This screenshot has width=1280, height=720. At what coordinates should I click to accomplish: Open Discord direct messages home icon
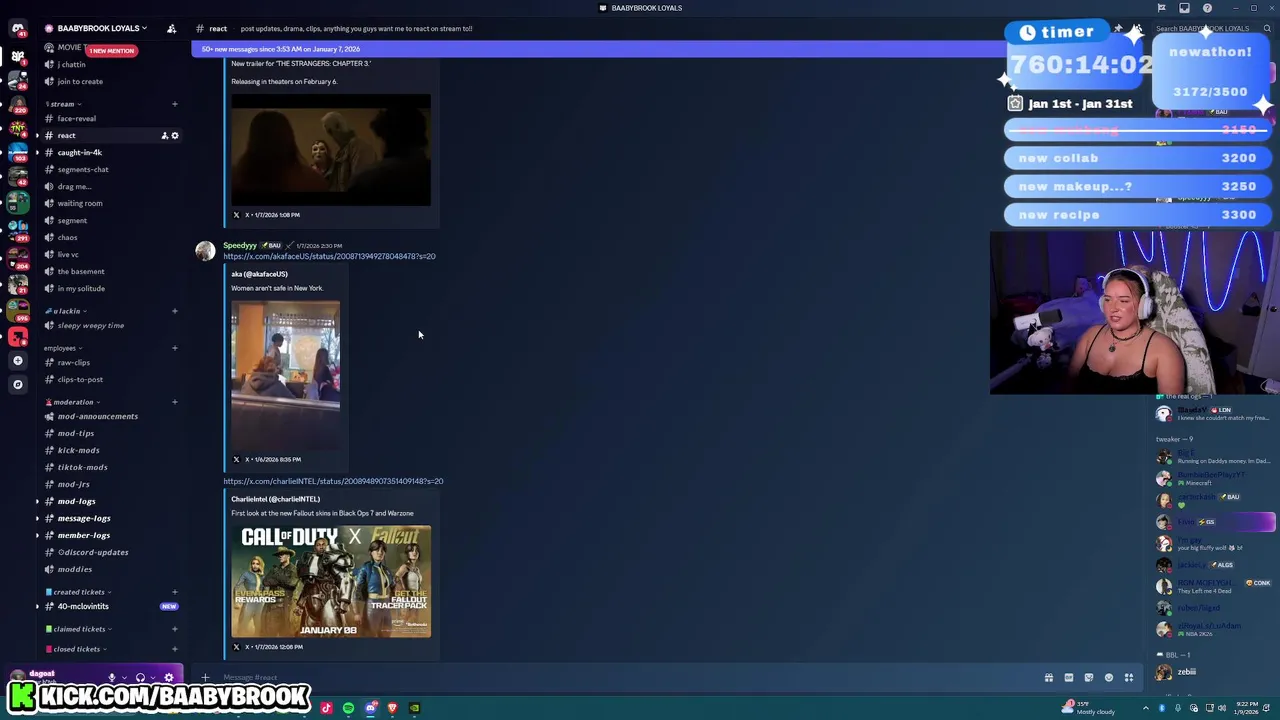(17, 28)
